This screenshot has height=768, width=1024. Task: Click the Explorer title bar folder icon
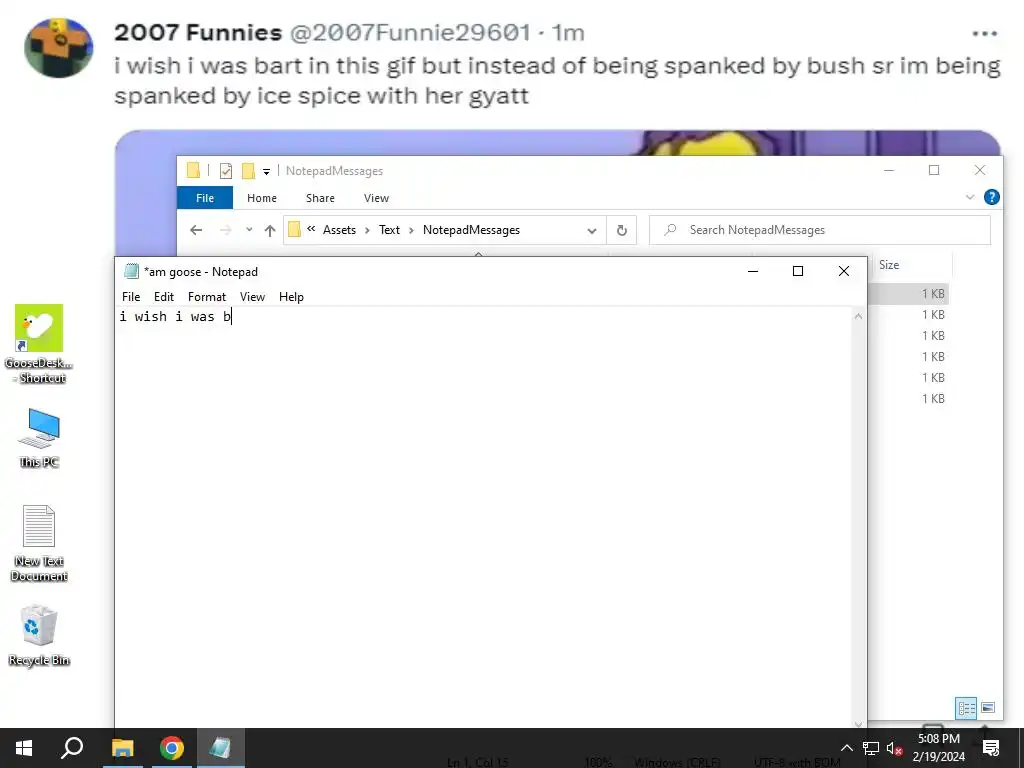click(193, 170)
